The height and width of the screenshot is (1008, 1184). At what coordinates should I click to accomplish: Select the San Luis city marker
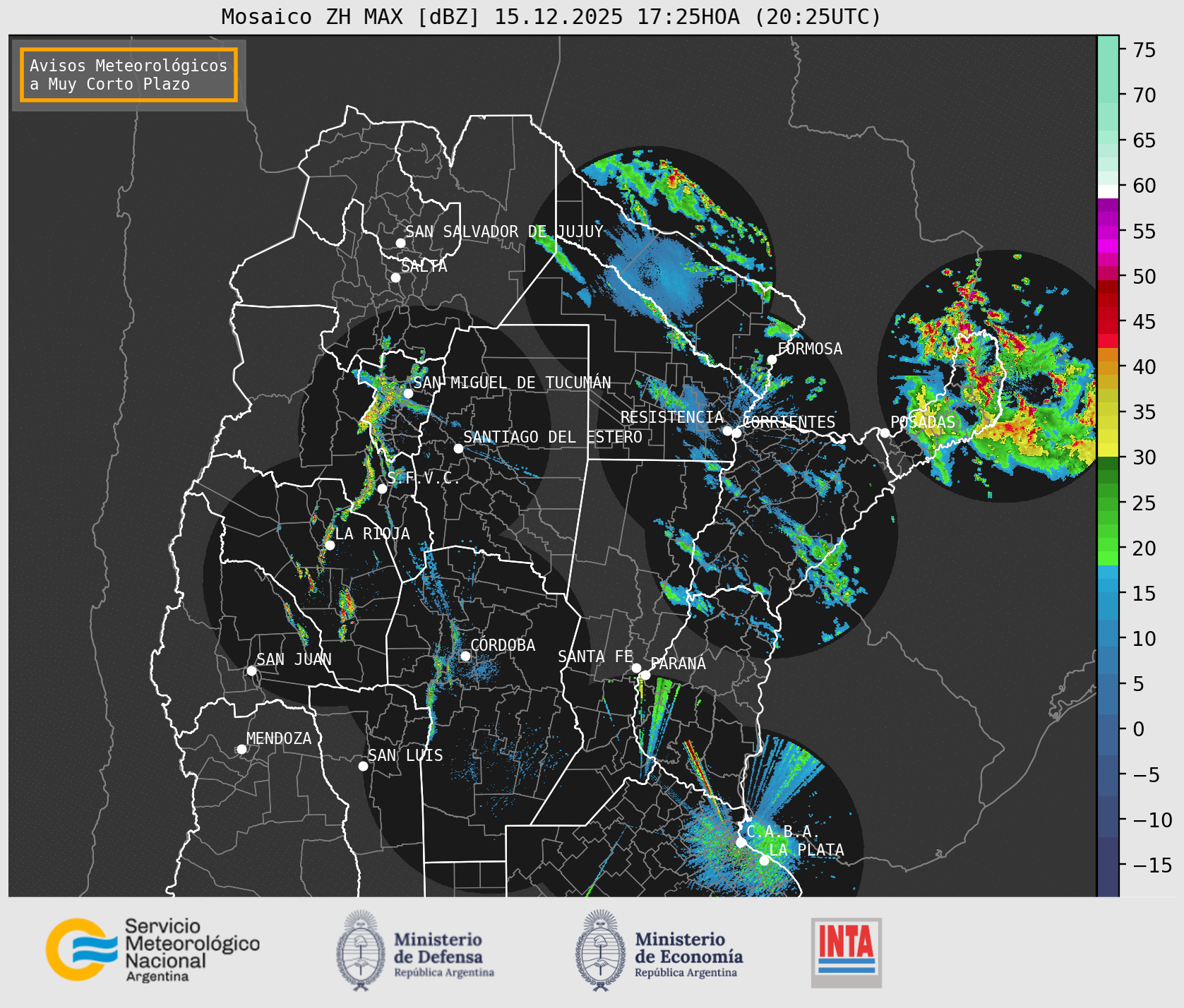pyautogui.click(x=363, y=766)
